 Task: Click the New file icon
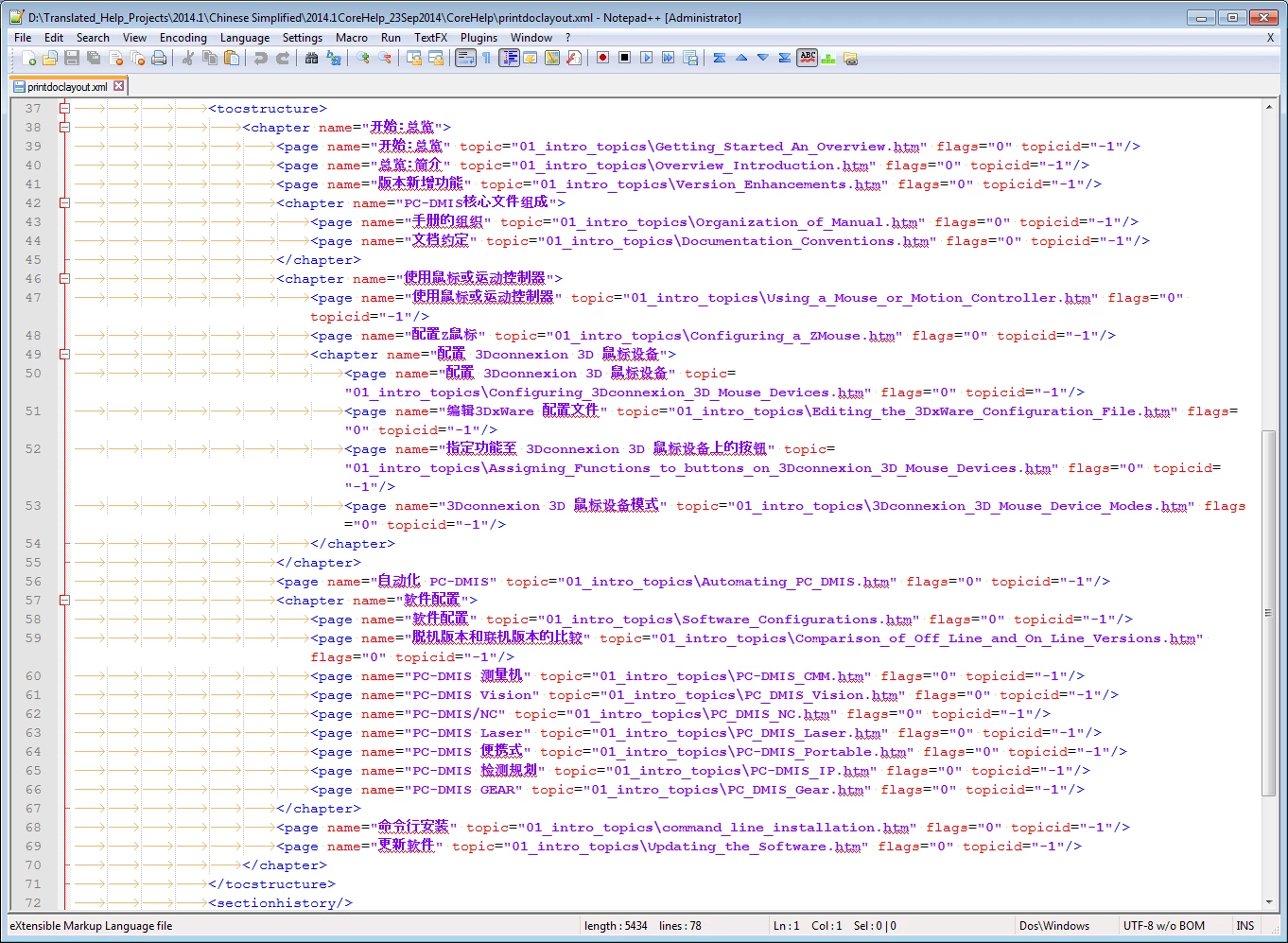coord(28,59)
